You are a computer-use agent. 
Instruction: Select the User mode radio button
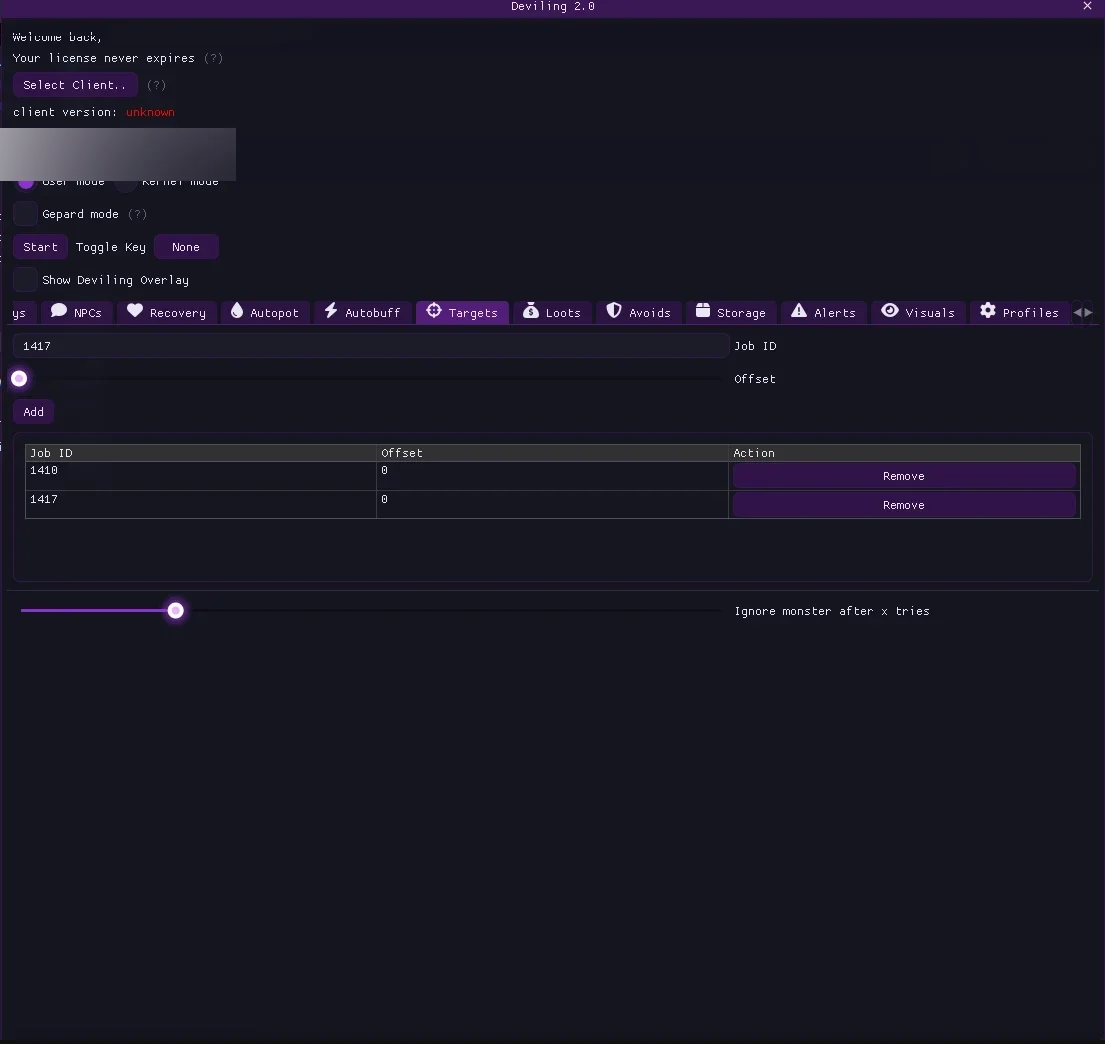[x=25, y=183]
